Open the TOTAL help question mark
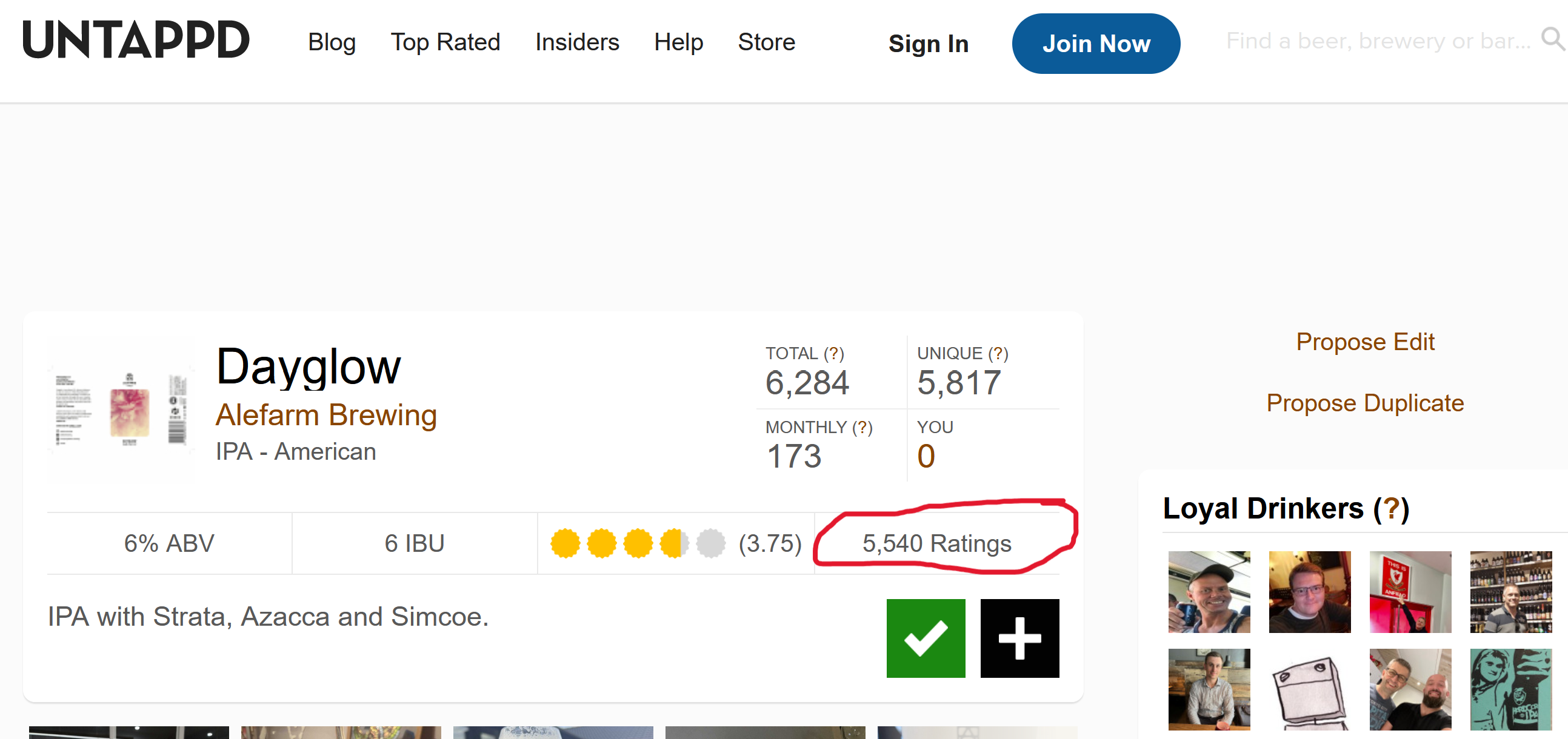This screenshot has width=1568, height=739. pyautogui.click(x=833, y=353)
